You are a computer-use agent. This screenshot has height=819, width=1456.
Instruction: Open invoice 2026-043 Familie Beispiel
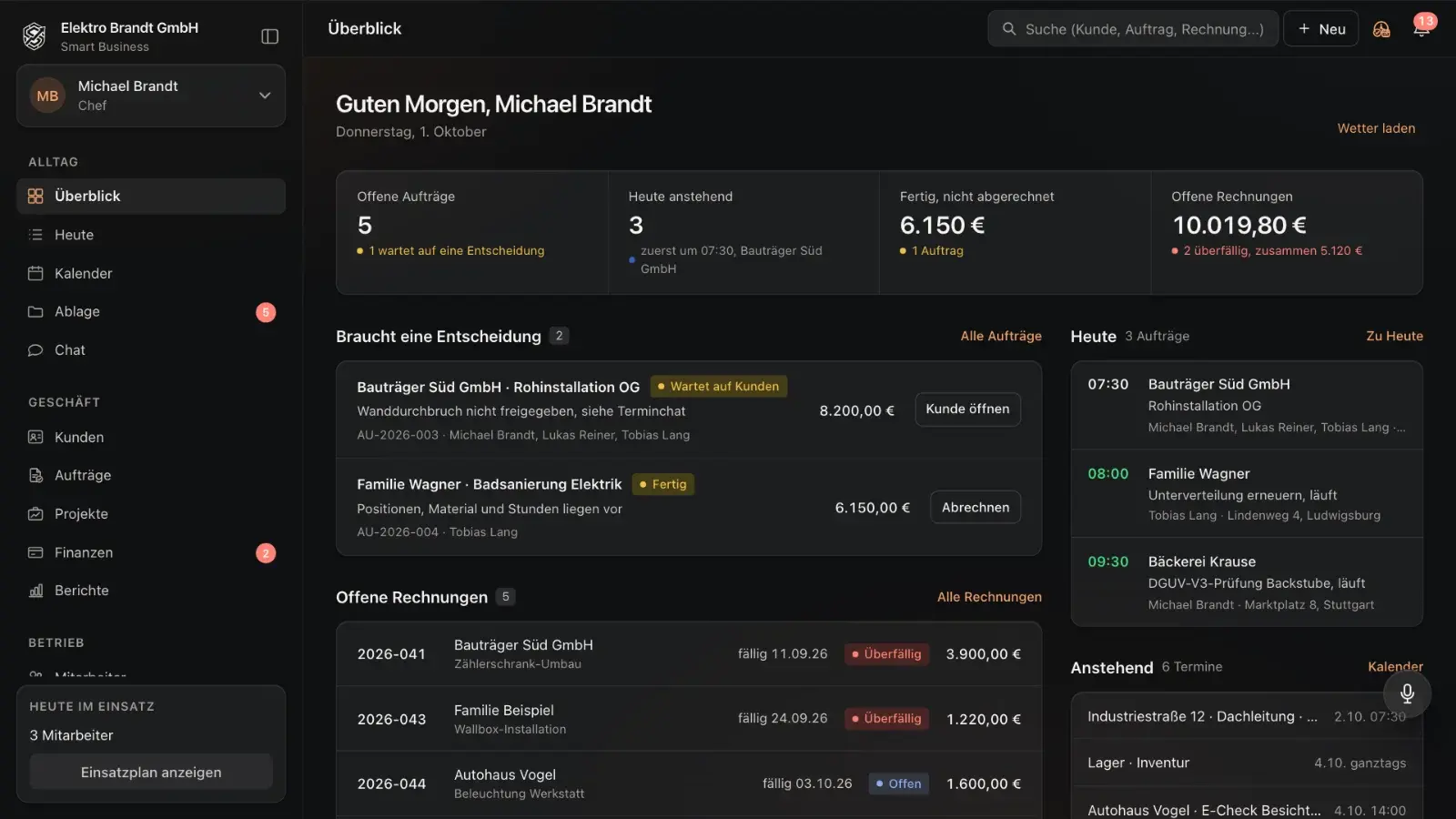[x=689, y=719]
